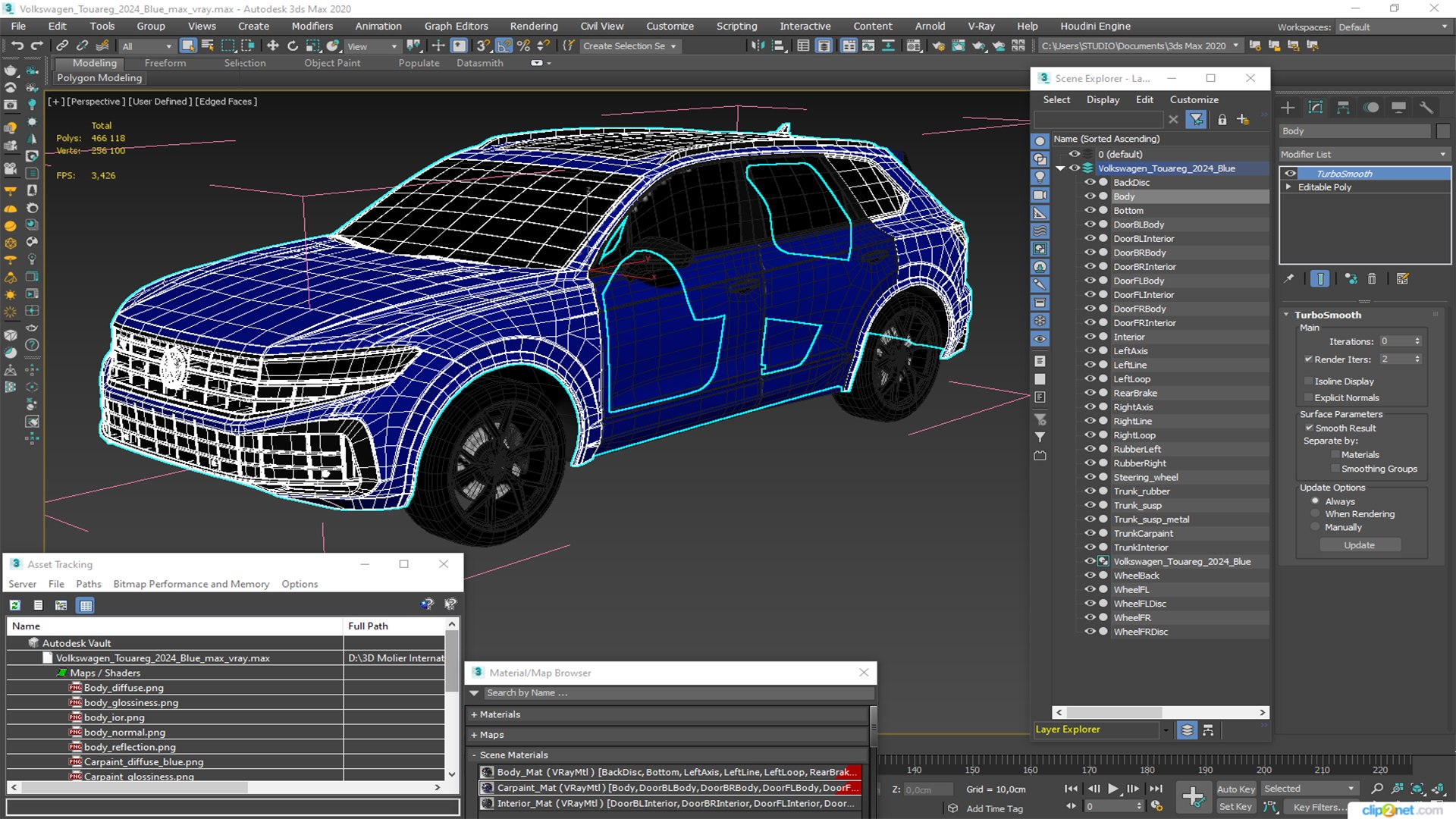Click the Undo arrow in main toolbar
Image resolution: width=1456 pixels, height=819 pixels.
tap(17, 46)
